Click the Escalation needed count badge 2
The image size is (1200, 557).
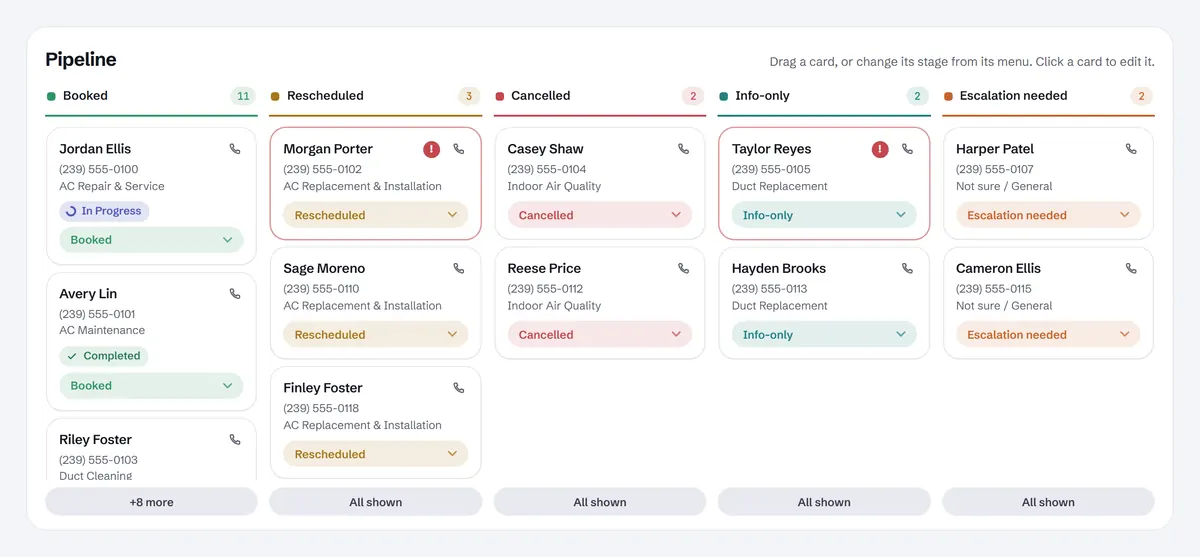(x=1142, y=96)
